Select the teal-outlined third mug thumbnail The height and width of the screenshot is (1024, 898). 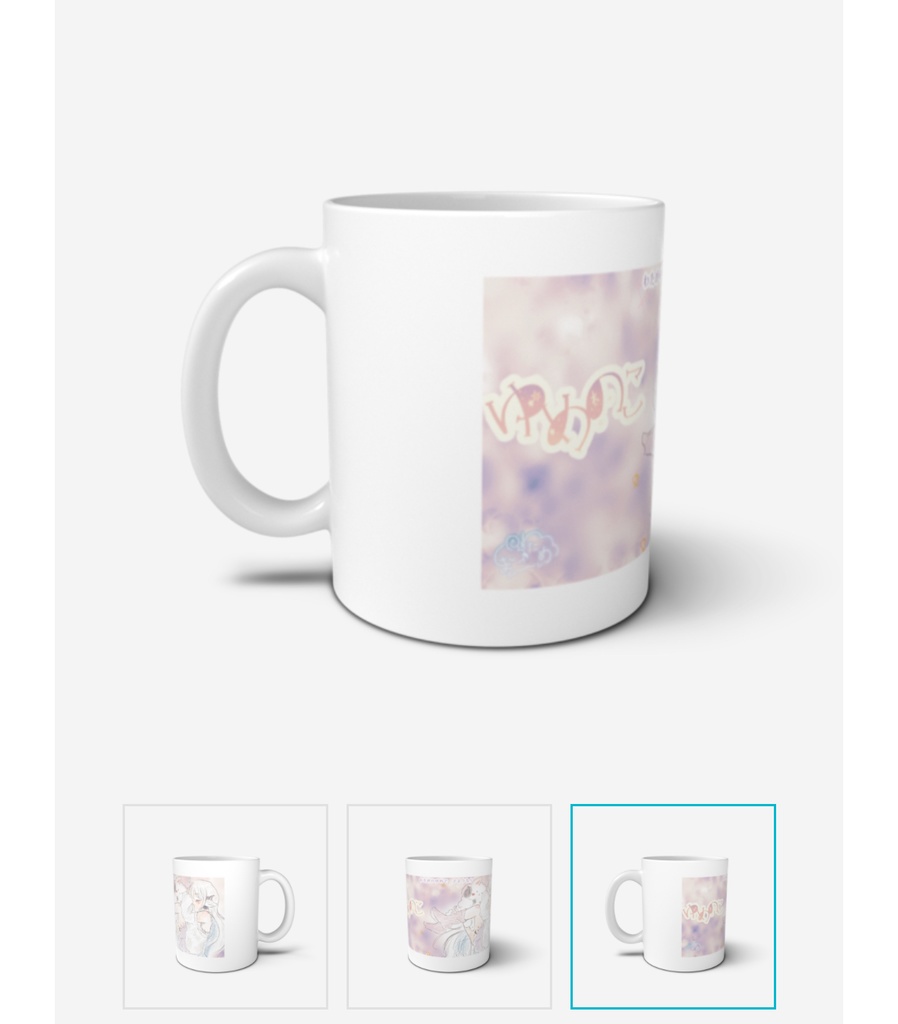[673, 906]
